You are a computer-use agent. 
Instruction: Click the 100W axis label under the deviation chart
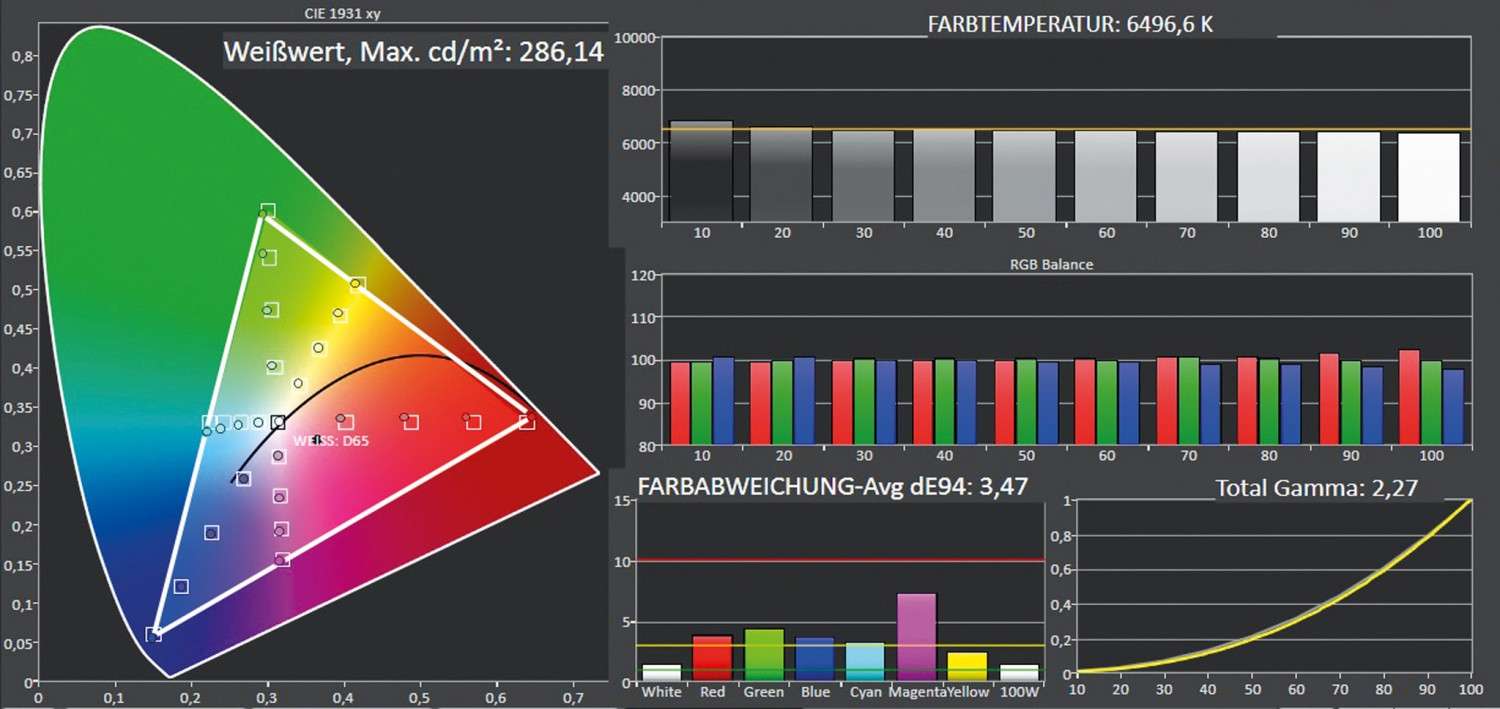coord(1019,693)
